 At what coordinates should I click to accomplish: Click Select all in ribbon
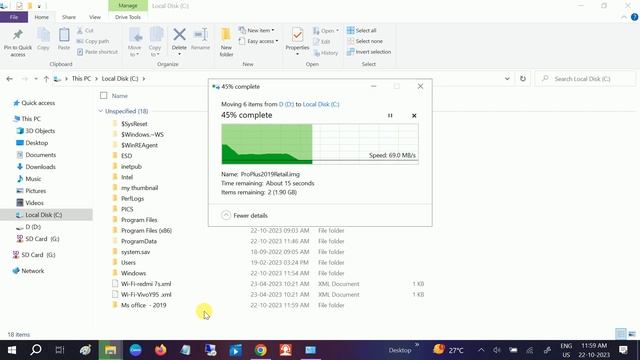tap(362, 31)
